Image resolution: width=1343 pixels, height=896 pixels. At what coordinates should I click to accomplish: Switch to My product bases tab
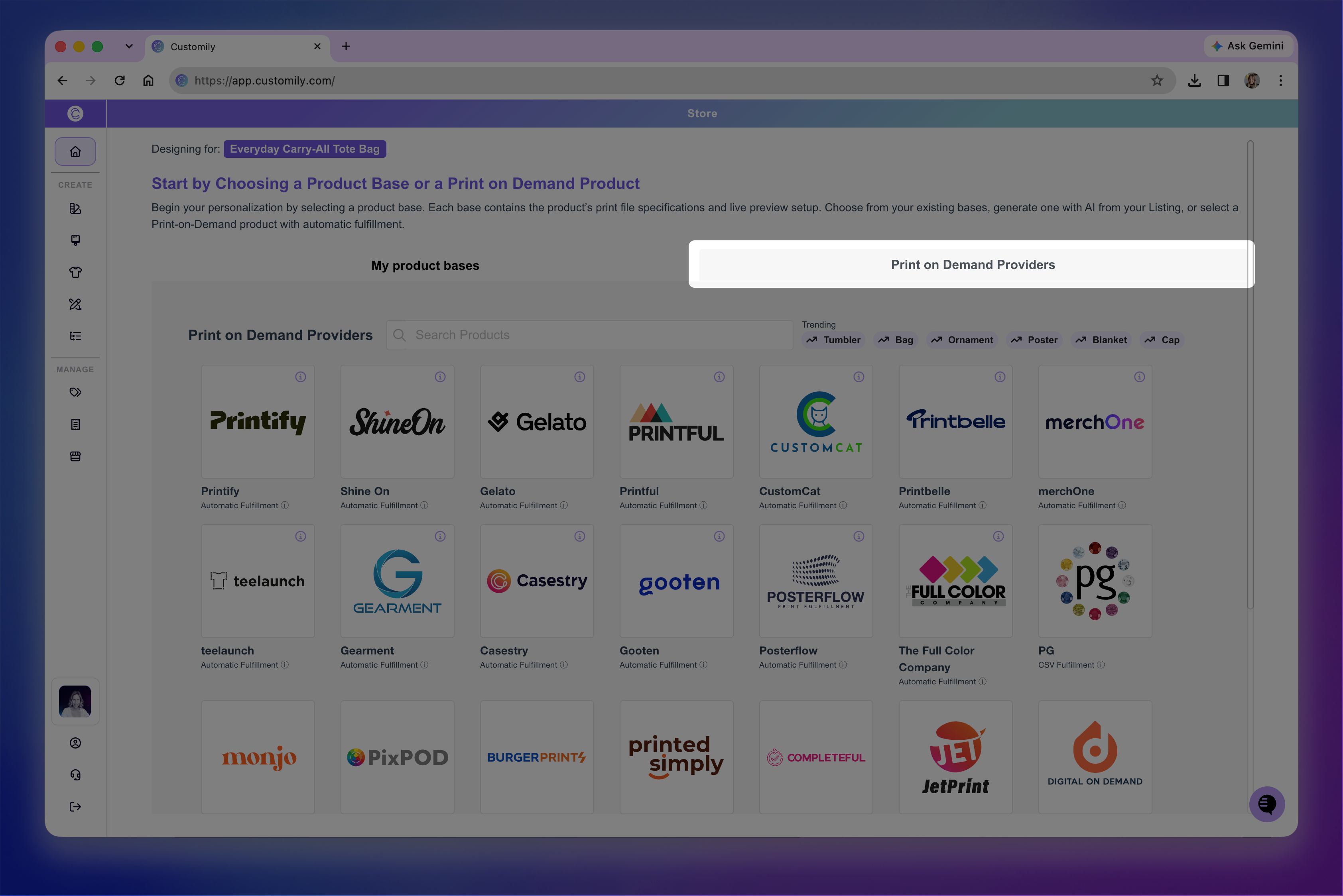pyautogui.click(x=425, y=265)
